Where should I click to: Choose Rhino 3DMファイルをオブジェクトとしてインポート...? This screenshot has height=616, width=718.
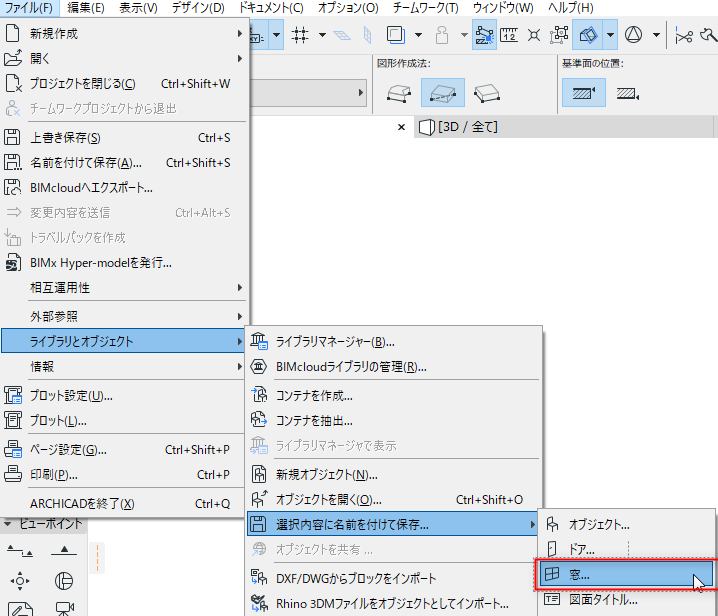394,603
